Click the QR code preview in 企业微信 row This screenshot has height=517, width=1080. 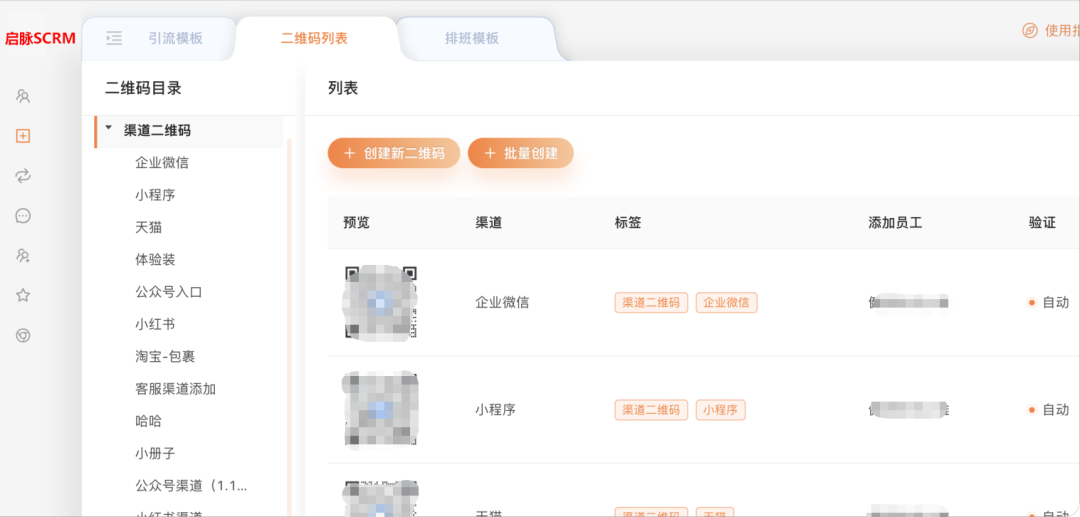pyautogui.click(x=380, y=302)
